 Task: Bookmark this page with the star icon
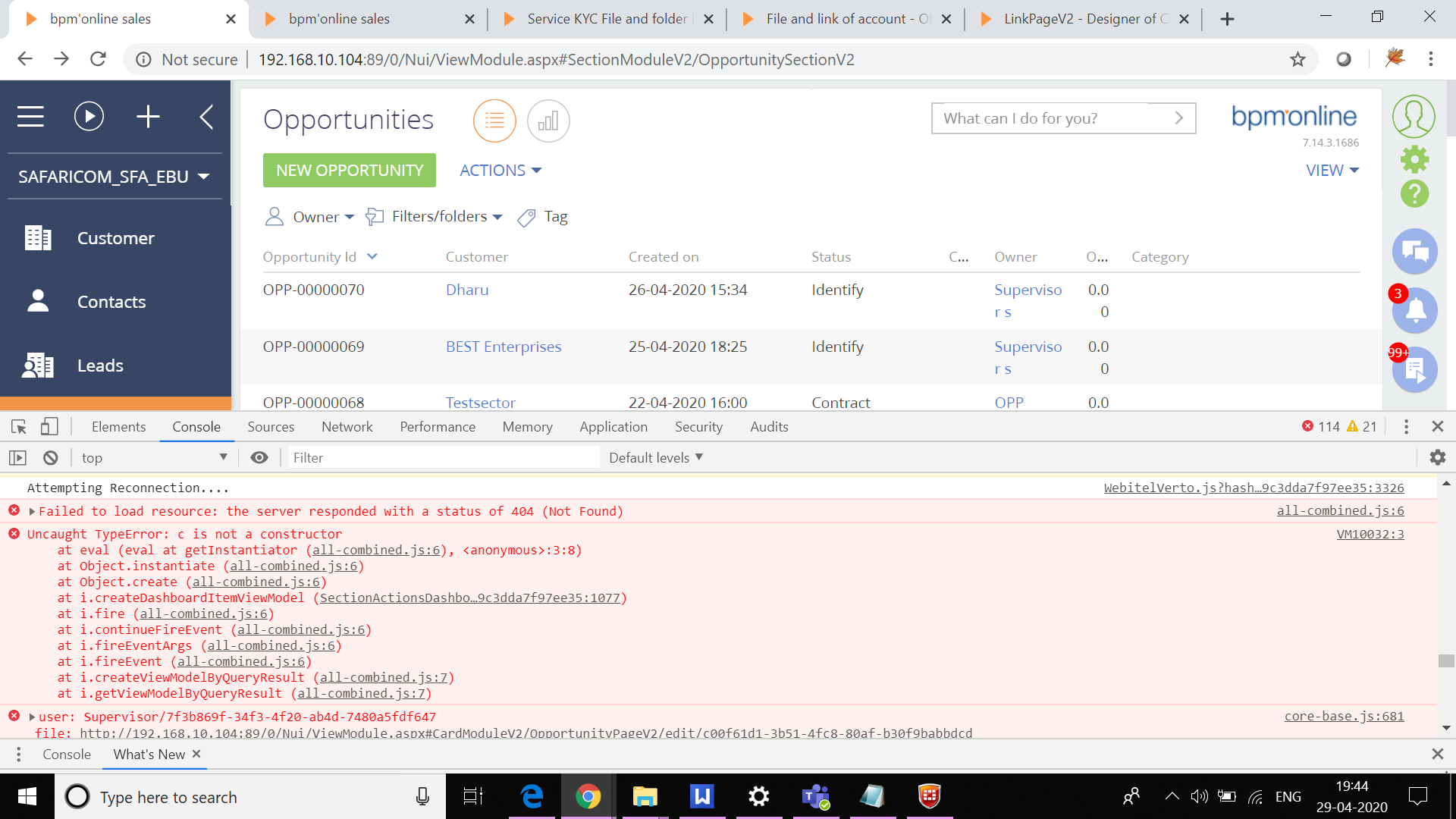1298,59
